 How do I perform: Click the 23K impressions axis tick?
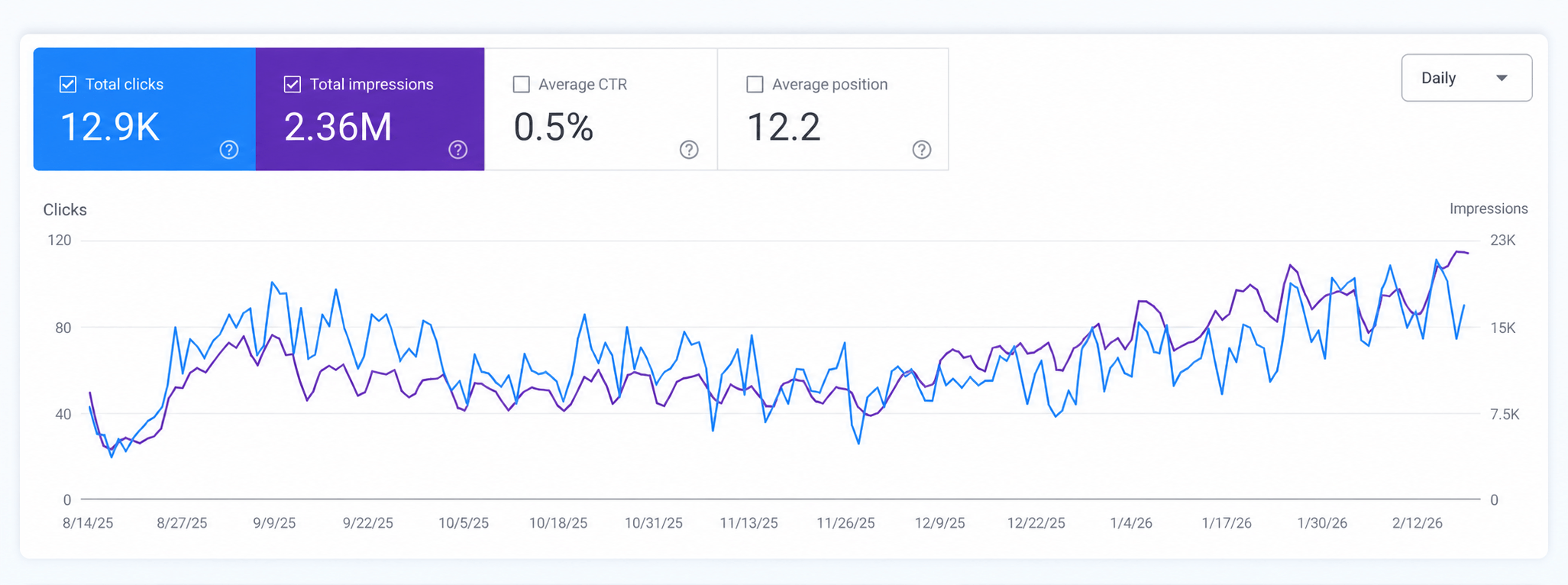[x=1503, y=241]
